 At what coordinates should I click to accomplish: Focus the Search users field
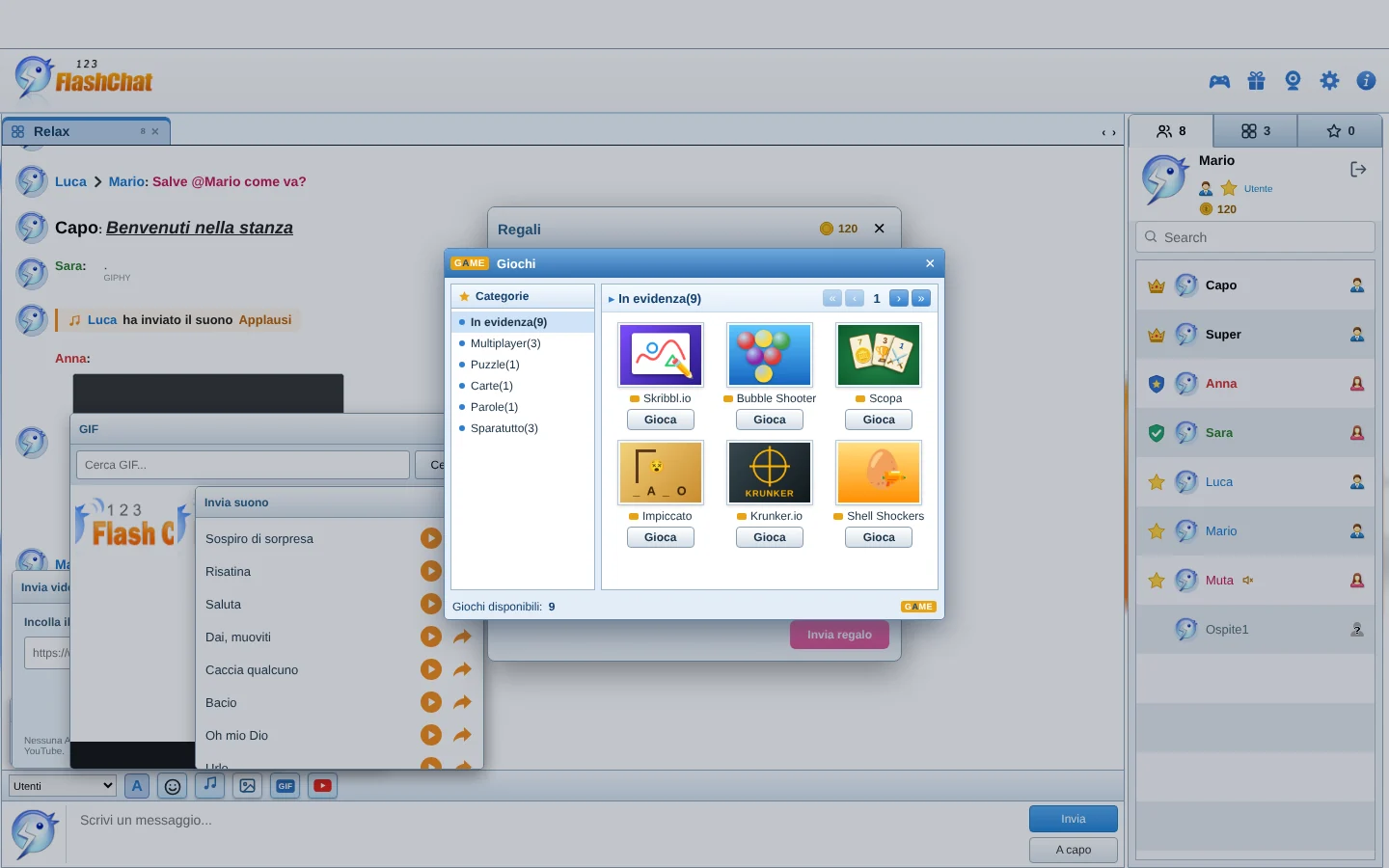pos(1255,237)
